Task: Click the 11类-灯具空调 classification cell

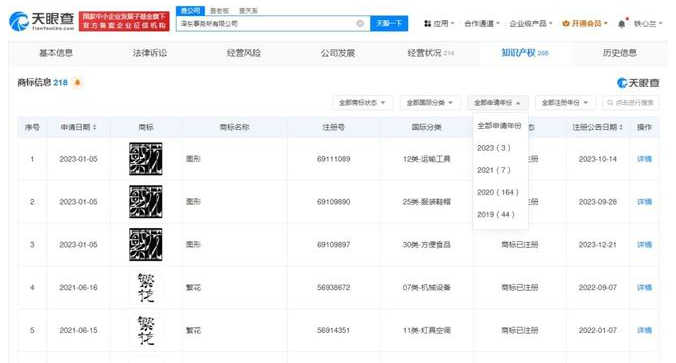Action: click(x=426, y=330)
